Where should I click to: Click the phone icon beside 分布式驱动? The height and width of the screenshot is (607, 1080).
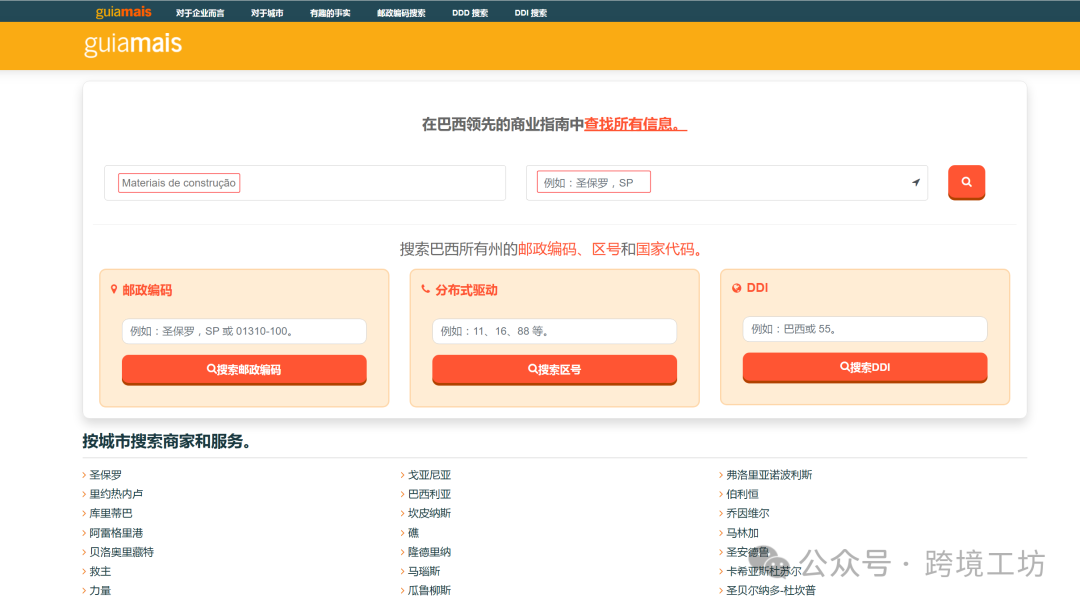424,287
